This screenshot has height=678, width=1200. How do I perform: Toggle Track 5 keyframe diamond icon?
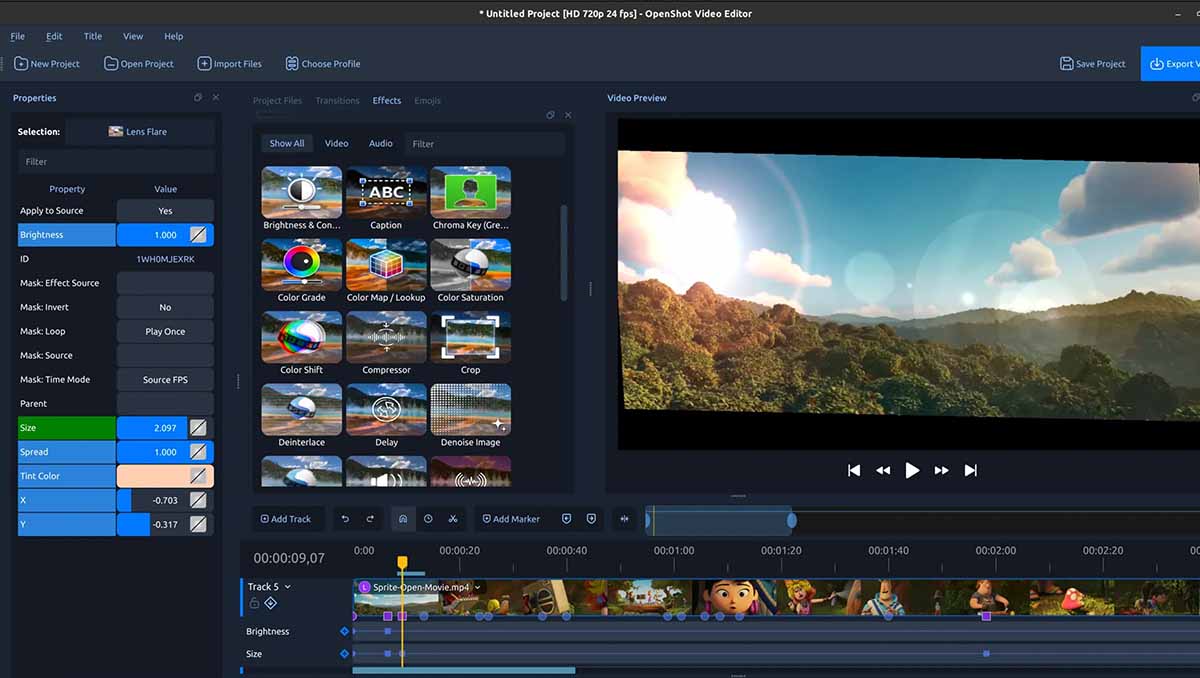tap(270, 603)
